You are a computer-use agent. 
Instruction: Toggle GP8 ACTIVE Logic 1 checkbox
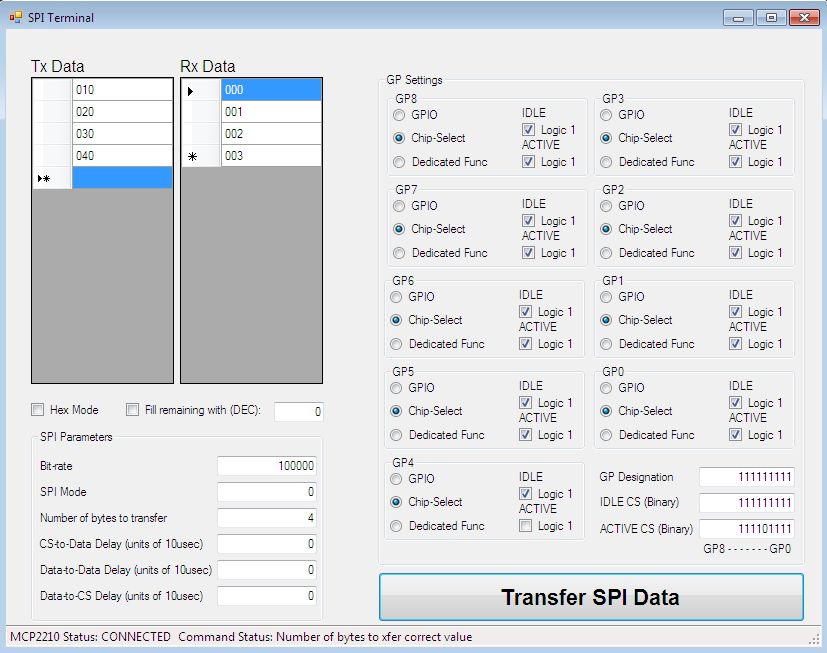(x=528, y=162)
